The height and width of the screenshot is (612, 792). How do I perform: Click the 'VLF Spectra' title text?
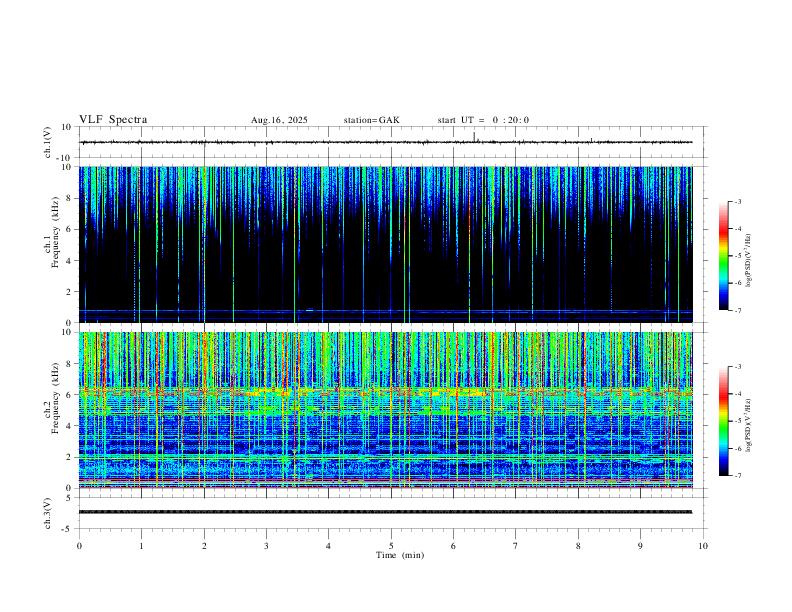[x=113, y=120]
